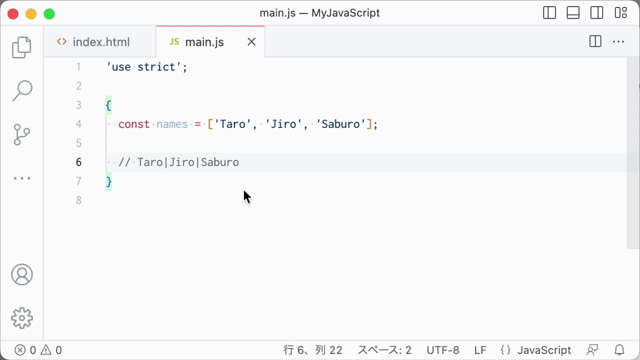Close the main.js tab
This screenshot has width=640, height=360.
pos(251,42)
